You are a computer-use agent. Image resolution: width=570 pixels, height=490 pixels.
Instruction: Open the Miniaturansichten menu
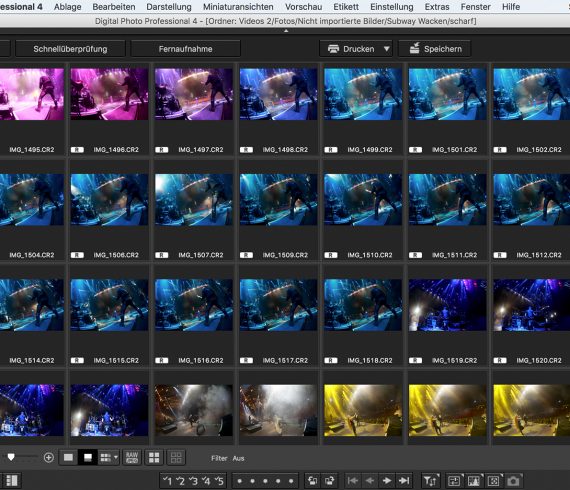coord(238,7)
